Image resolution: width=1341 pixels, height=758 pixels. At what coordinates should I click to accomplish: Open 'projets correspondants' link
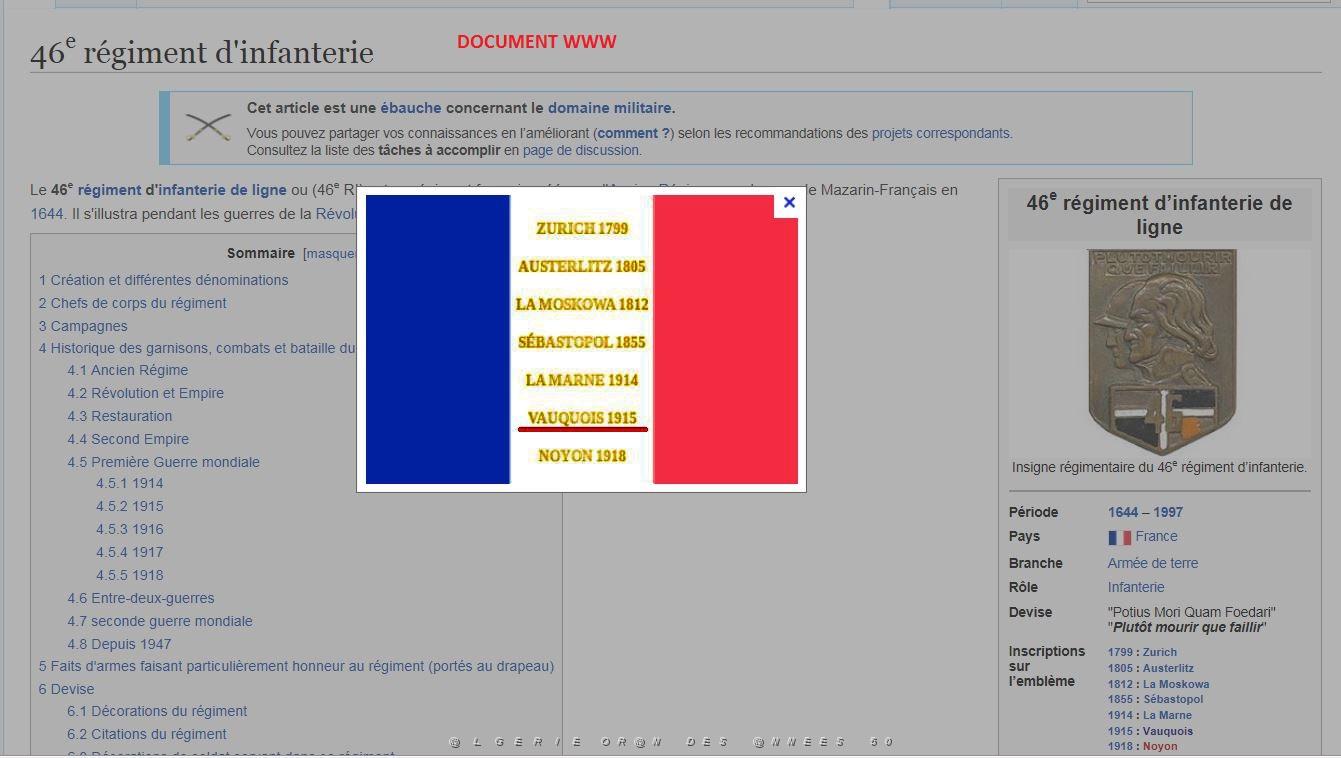(x=940, y=133)
